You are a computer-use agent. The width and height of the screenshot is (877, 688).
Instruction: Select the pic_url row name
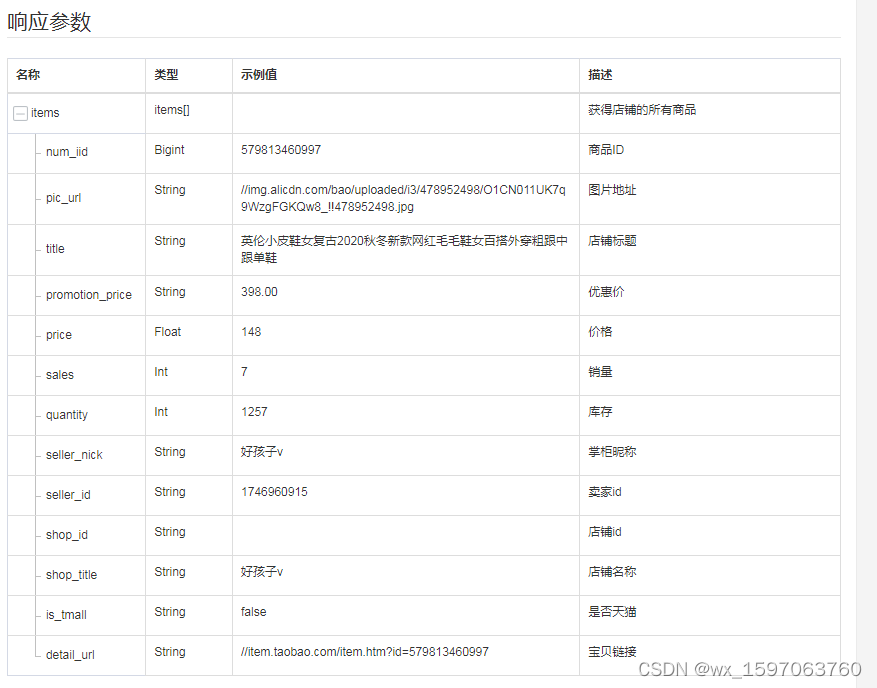[63, 197]
